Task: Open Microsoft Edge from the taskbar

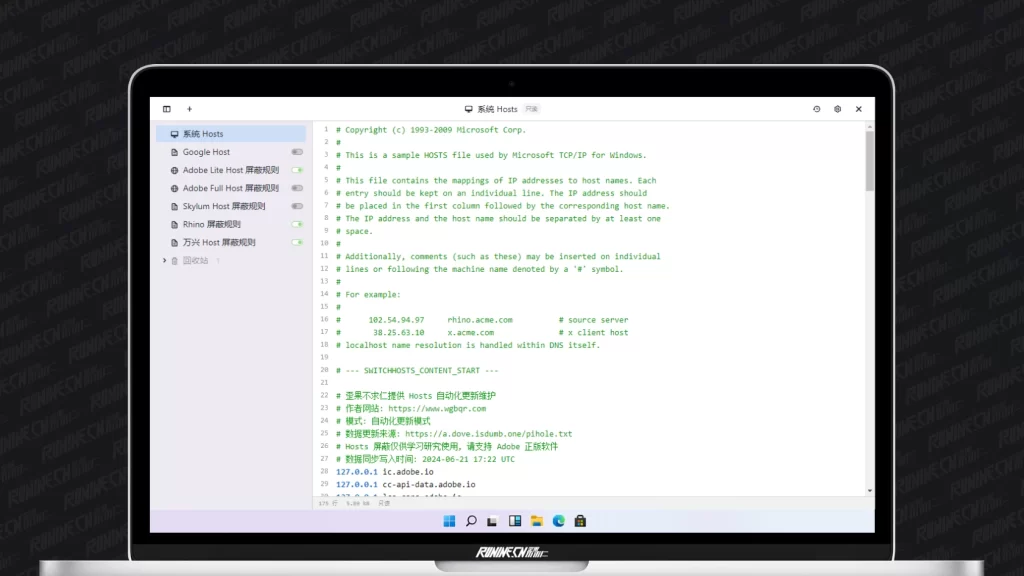Action: [x=559, y=521]
